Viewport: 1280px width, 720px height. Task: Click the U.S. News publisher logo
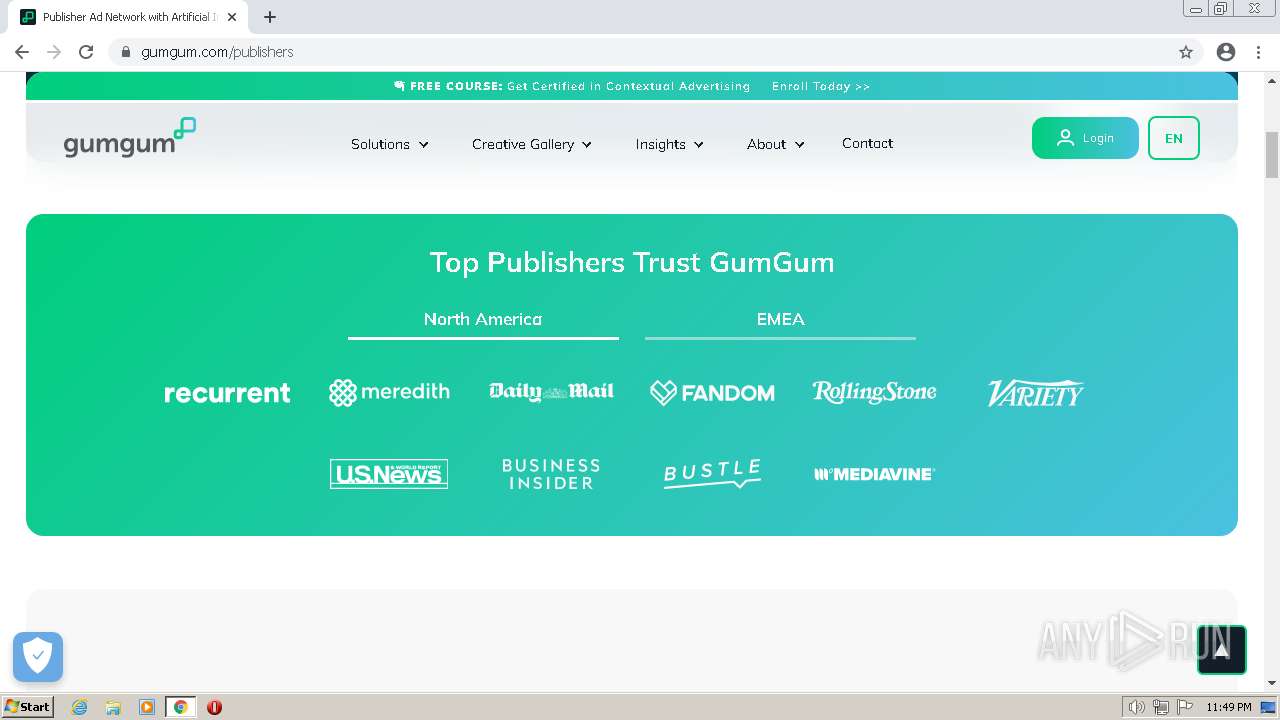coord(389,474)
